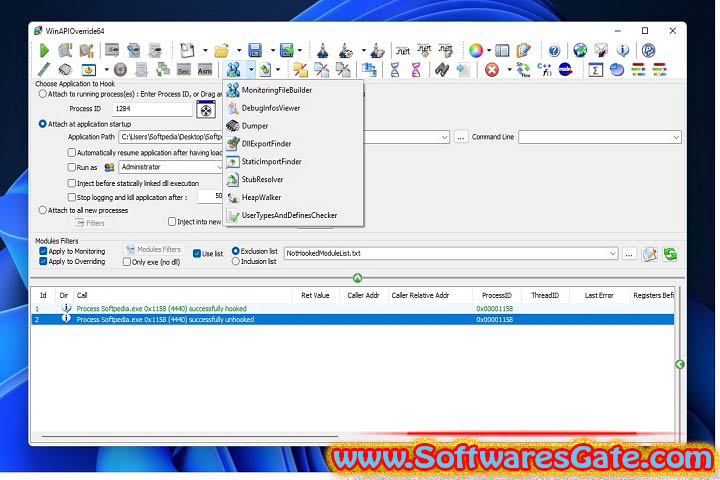The width and height of the screenshot is (720, 480).
Task: Click the process picker target icon beside Process ID
Action: point(206,109)
